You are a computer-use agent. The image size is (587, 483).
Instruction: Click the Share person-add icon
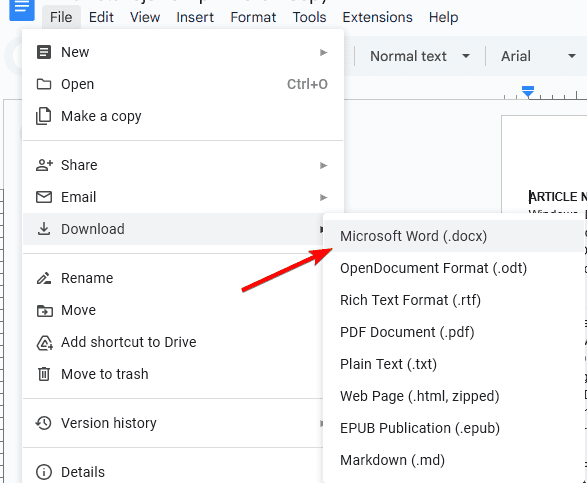point(44,165)
